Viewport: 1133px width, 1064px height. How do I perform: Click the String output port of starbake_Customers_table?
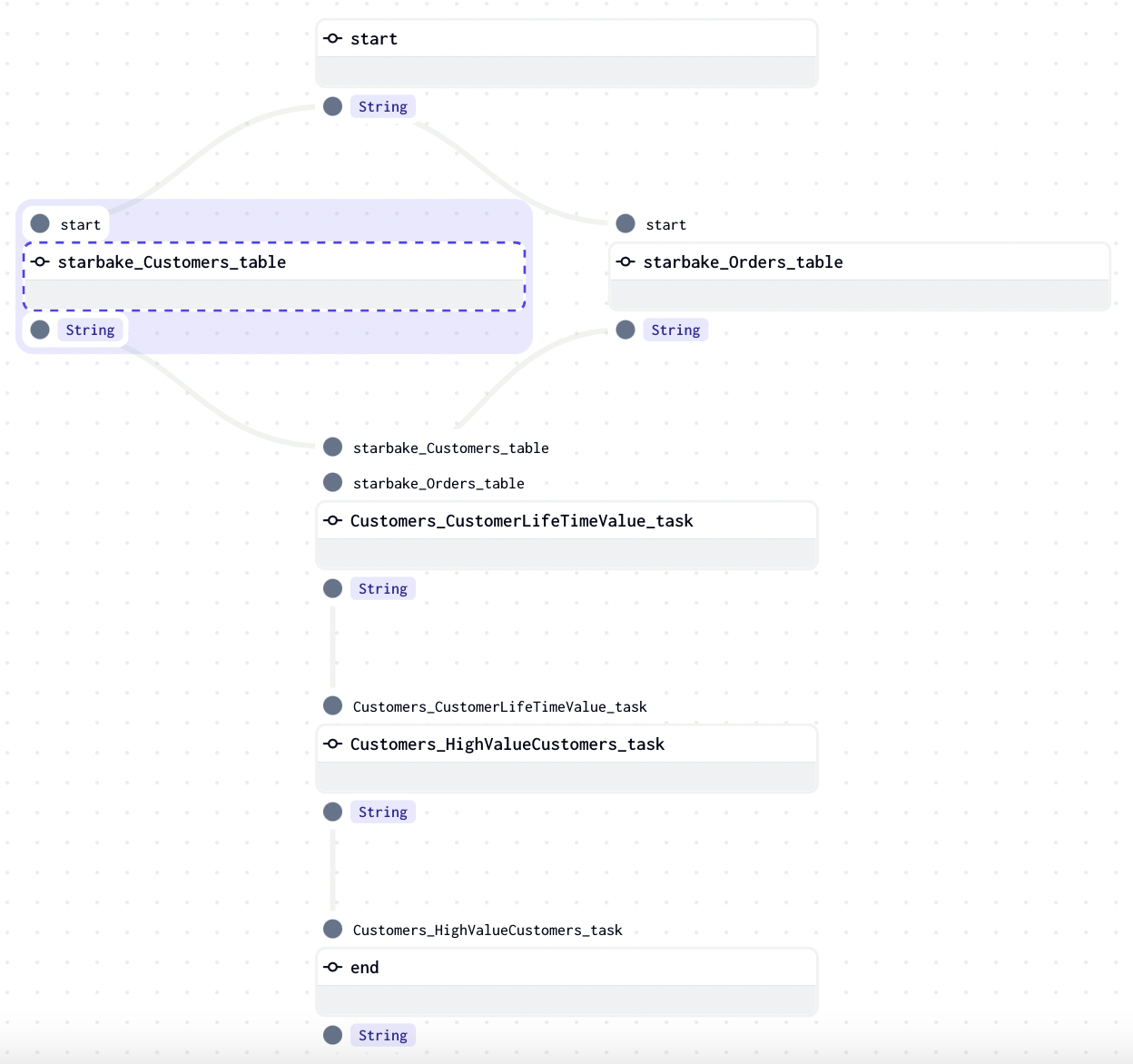40,330
